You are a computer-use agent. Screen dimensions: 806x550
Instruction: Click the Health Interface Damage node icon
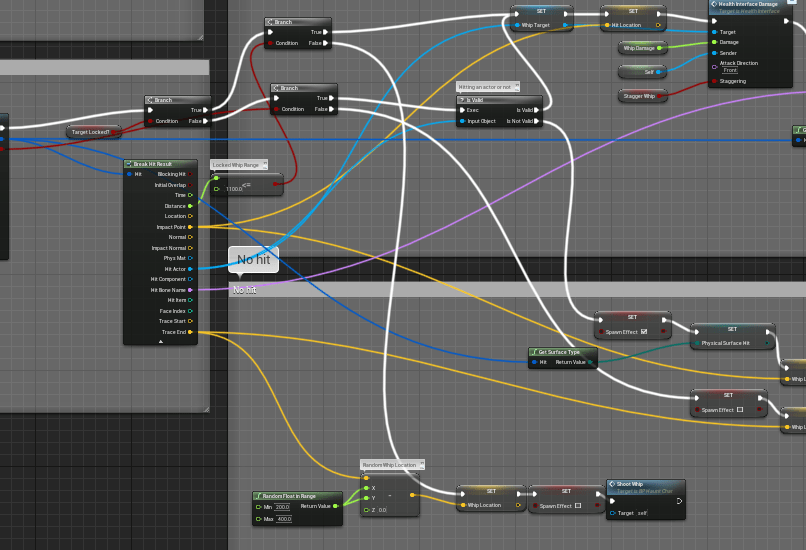pos(714,4)
